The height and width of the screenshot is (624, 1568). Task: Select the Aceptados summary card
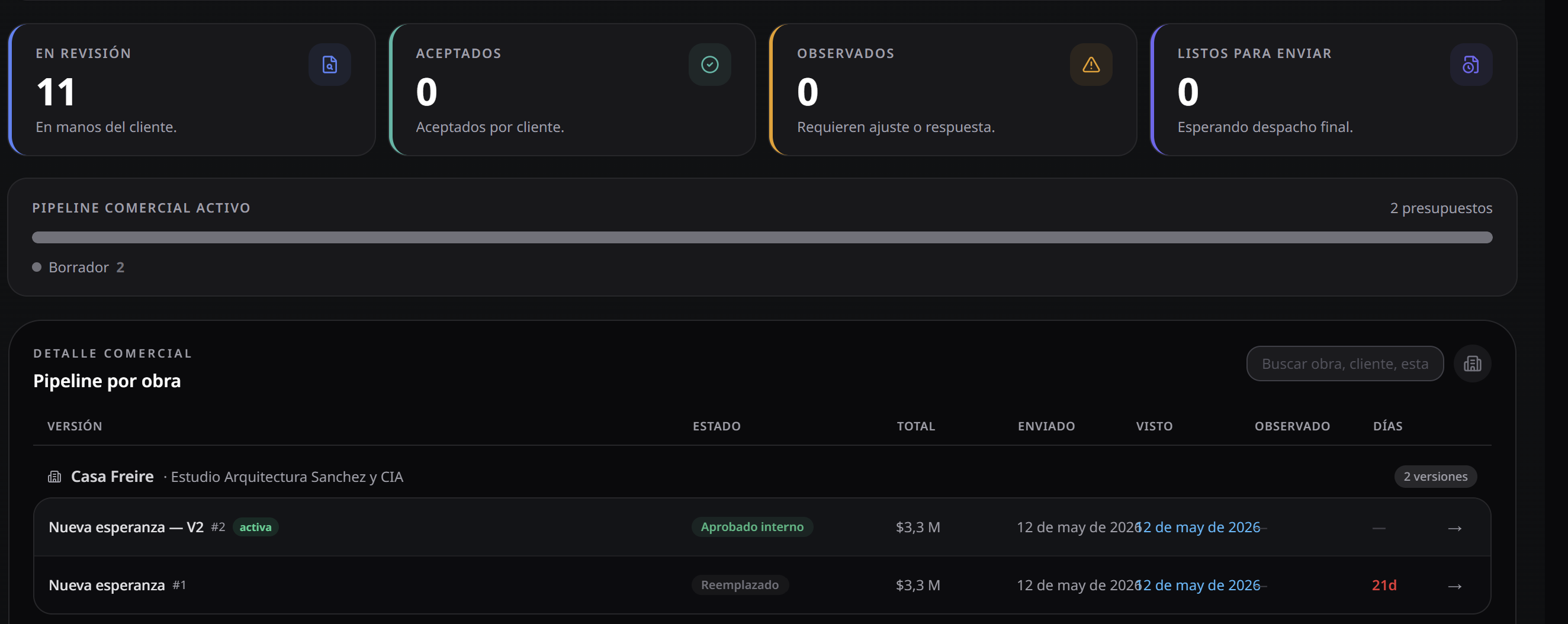click(x=572, y=89)
